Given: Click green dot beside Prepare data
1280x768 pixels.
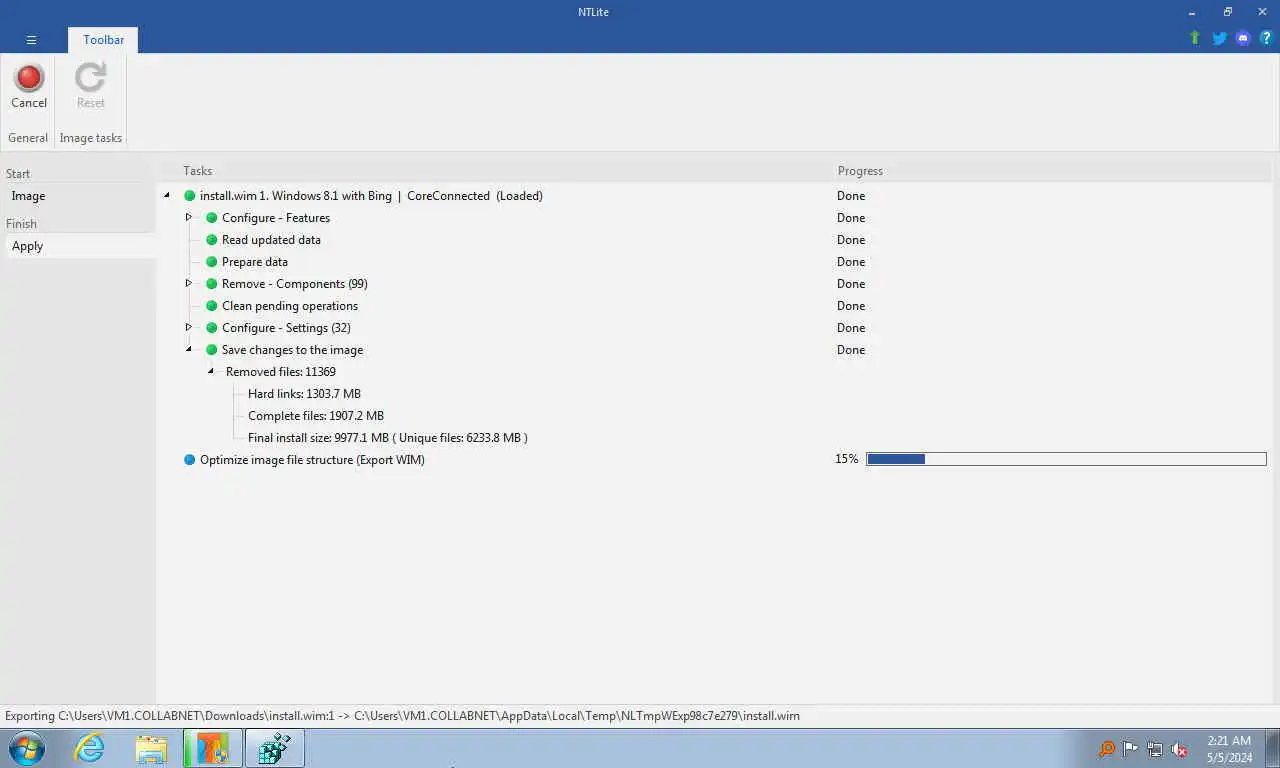Looking at the screenshot, I should pyautogui.click(x=211, y=262).
